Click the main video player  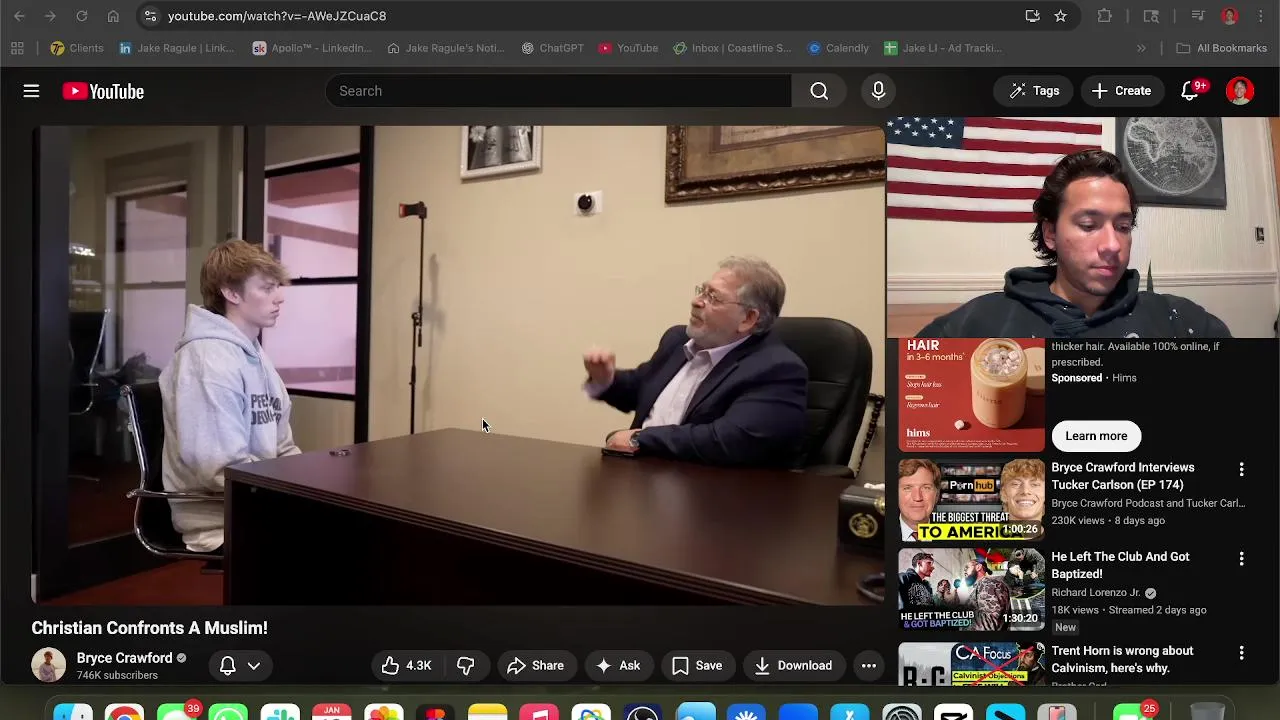click(x=458, y=365)
